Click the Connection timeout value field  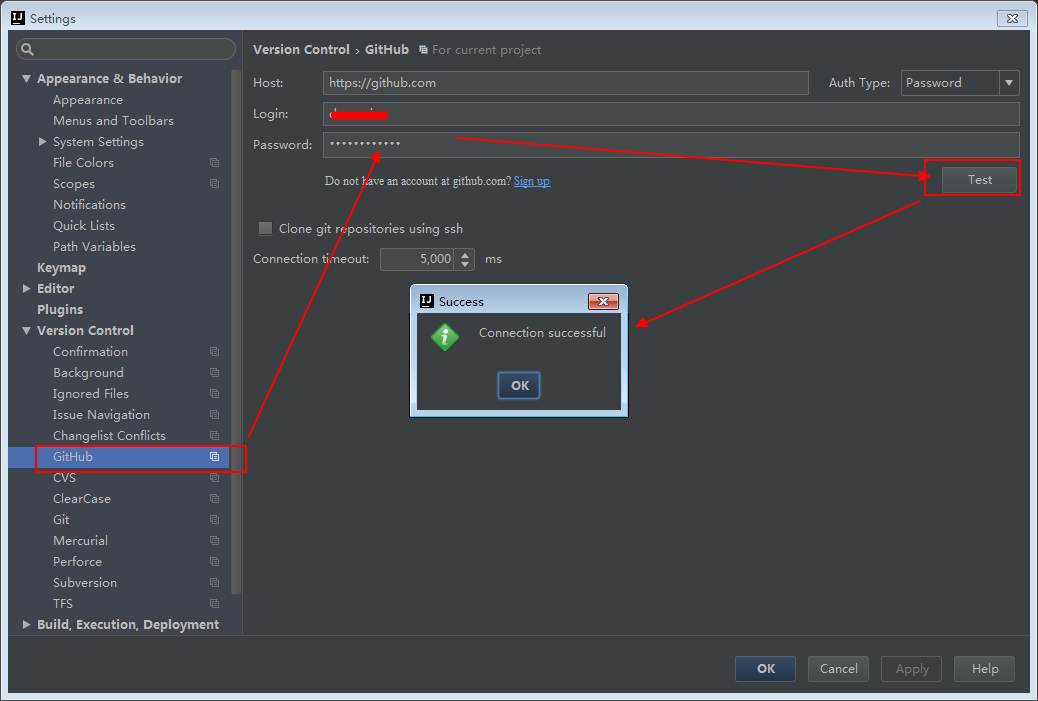[x=418, y=259]
